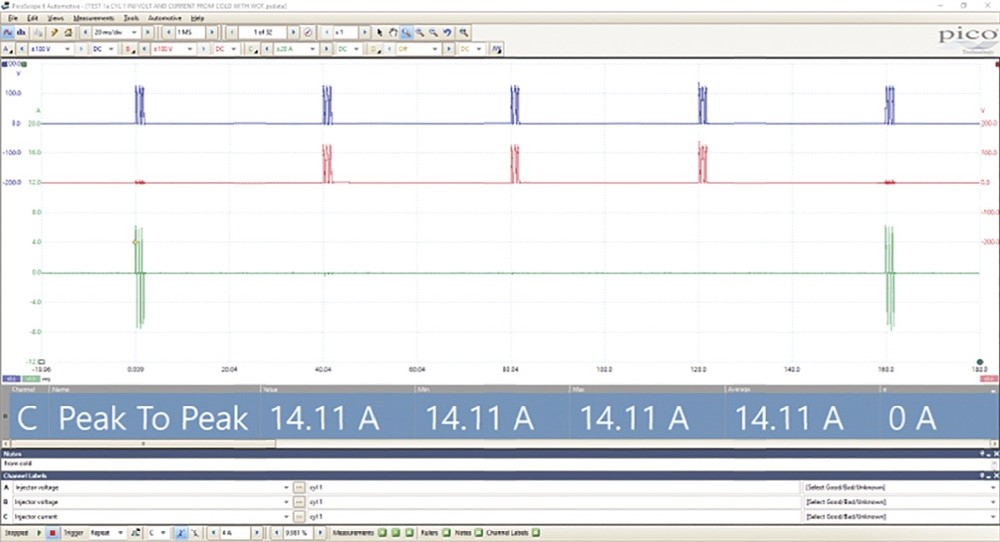Open the Edit menu
1000x542 pixels.
point(33,18)
